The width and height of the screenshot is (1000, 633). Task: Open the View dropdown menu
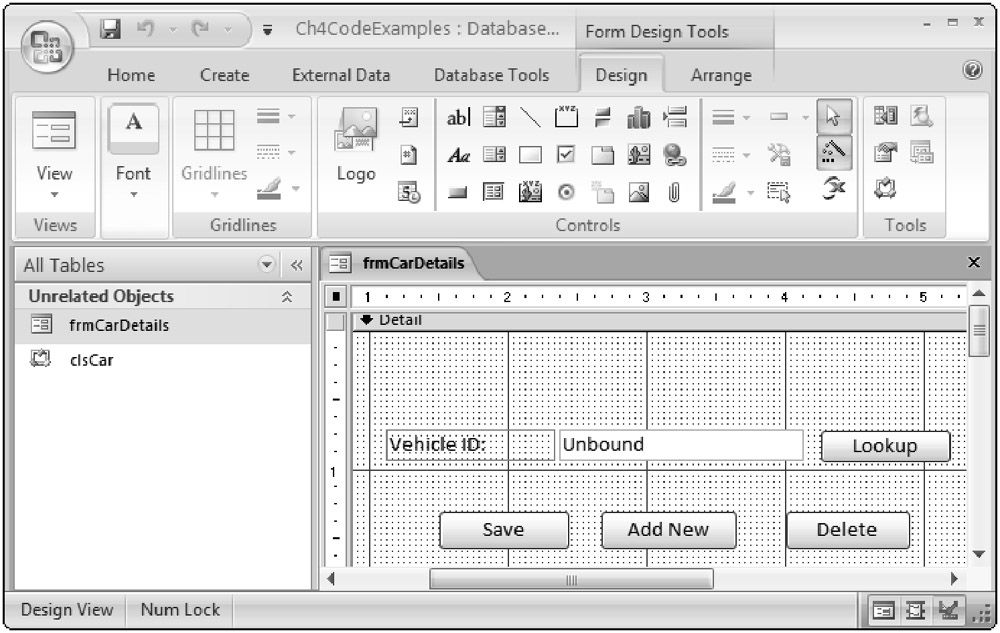point(54,195)
